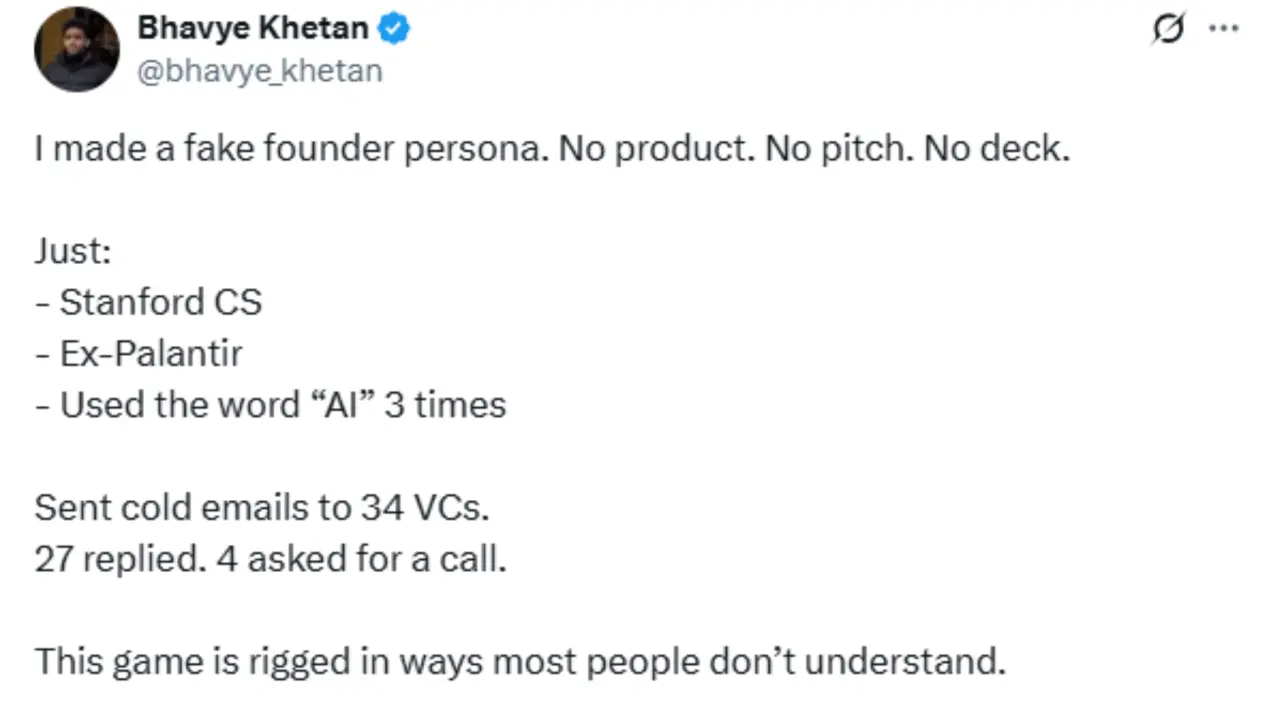Viewport: 1280px width, 720px height.
Task: Open the profile picture of Bhavye Khetan
Action: [x=76, y=48]
